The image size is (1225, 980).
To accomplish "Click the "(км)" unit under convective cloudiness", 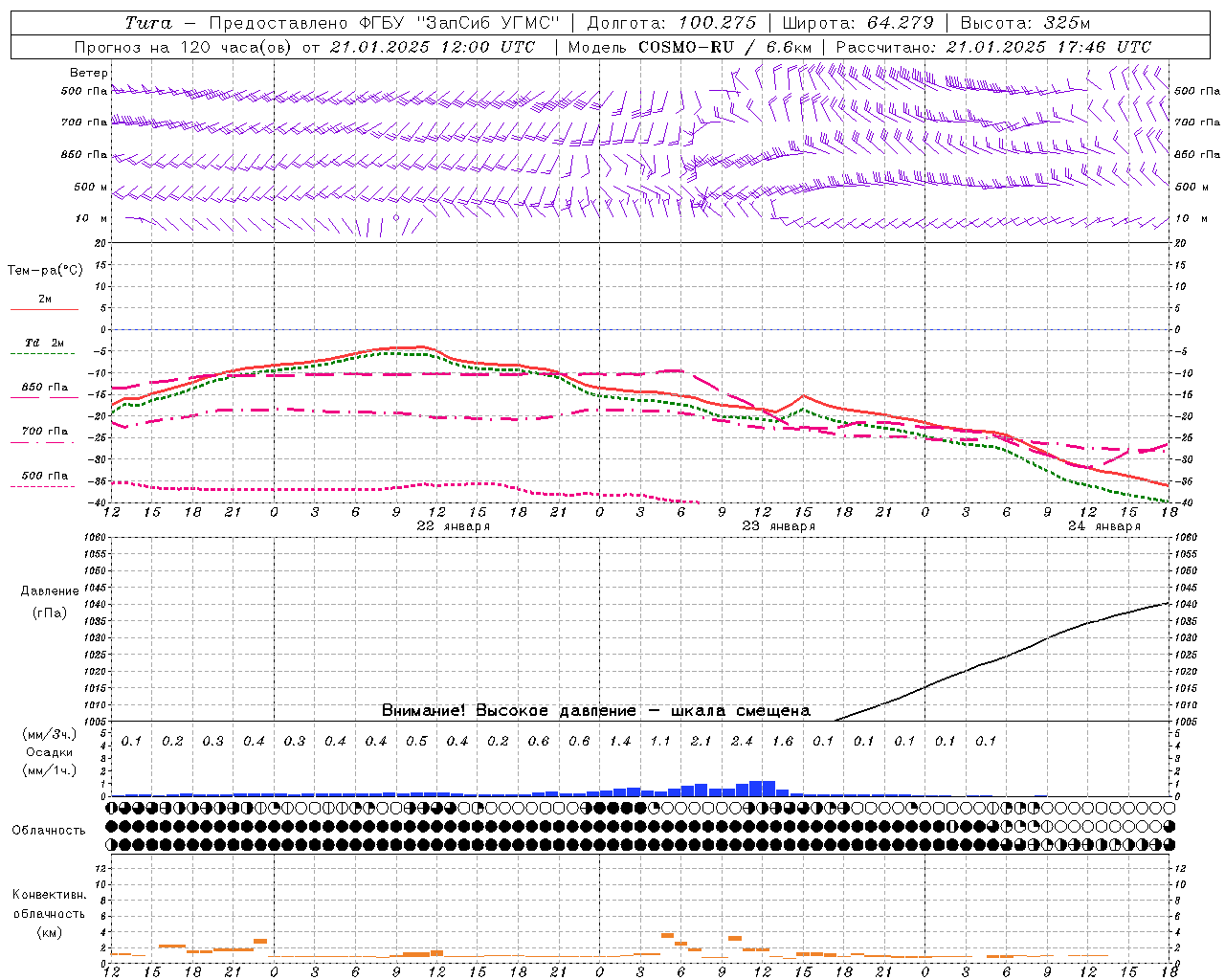I will [x=50, y=933].
